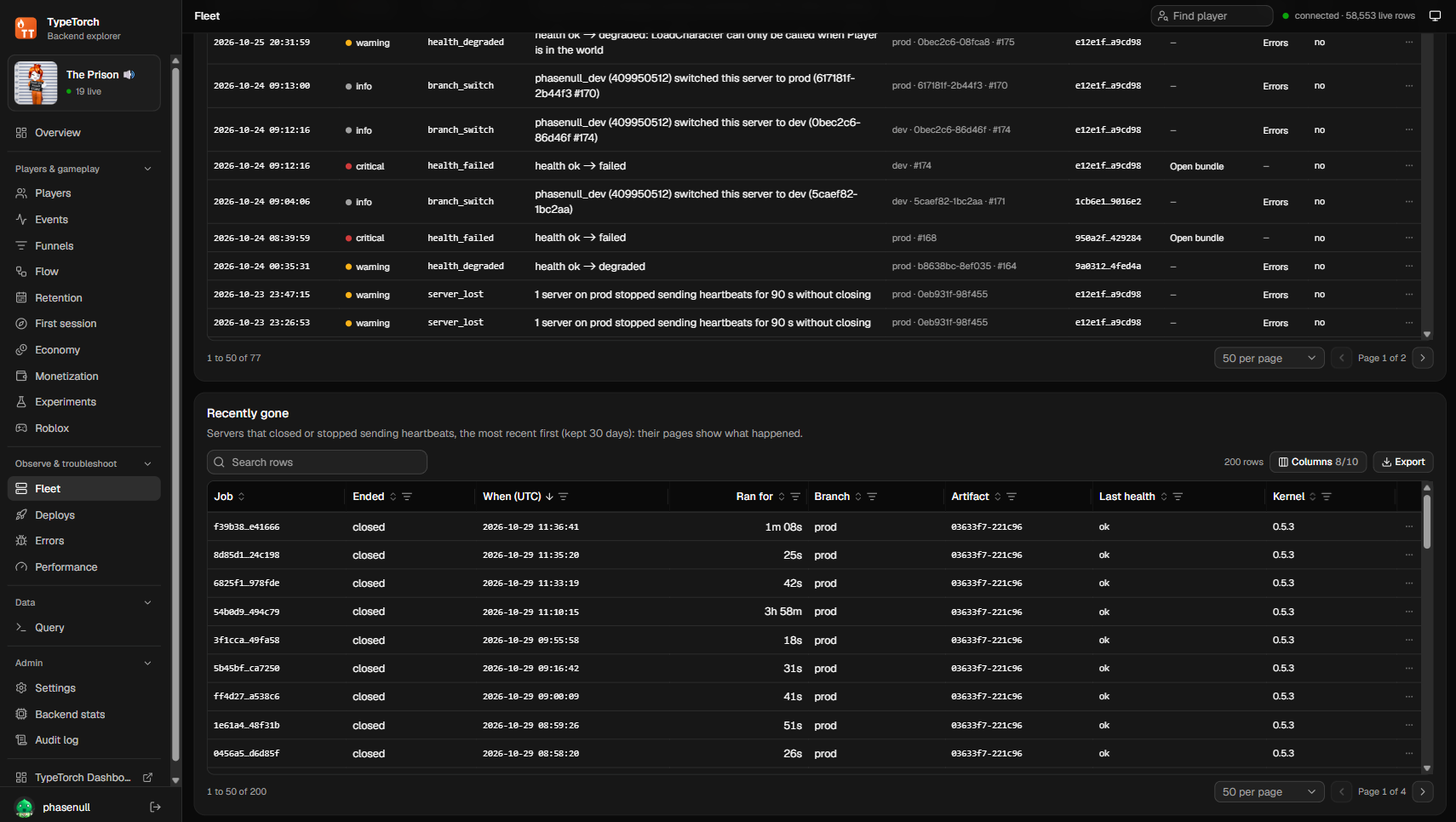The height and width of the screenshot is (822, 1456).
Task: Click the sign-out icon next to phasenull
Action: click(x=155, y=807)
